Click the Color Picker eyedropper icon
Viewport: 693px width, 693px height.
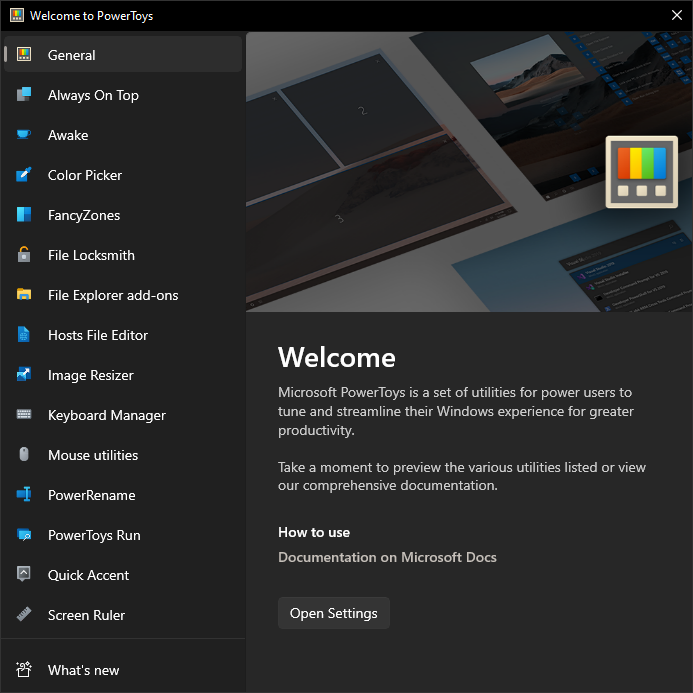(x=24, y=175)
